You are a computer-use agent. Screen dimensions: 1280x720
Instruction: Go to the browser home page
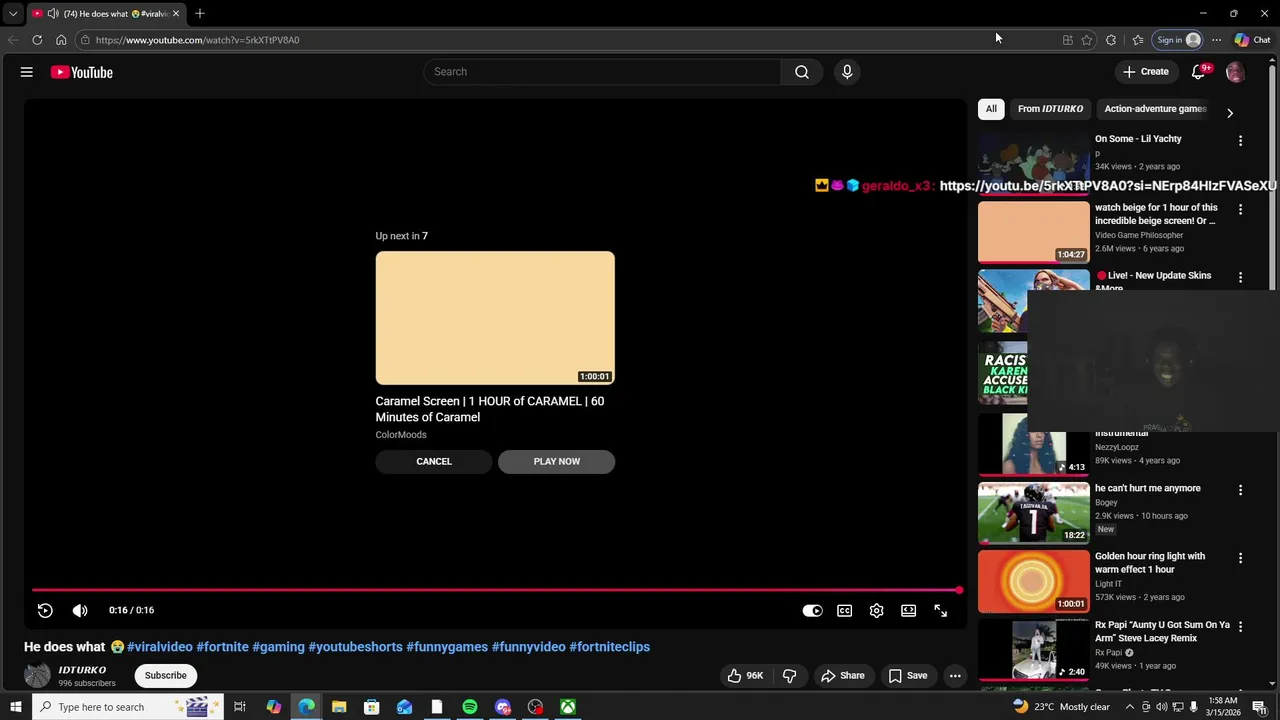[61, 40]
